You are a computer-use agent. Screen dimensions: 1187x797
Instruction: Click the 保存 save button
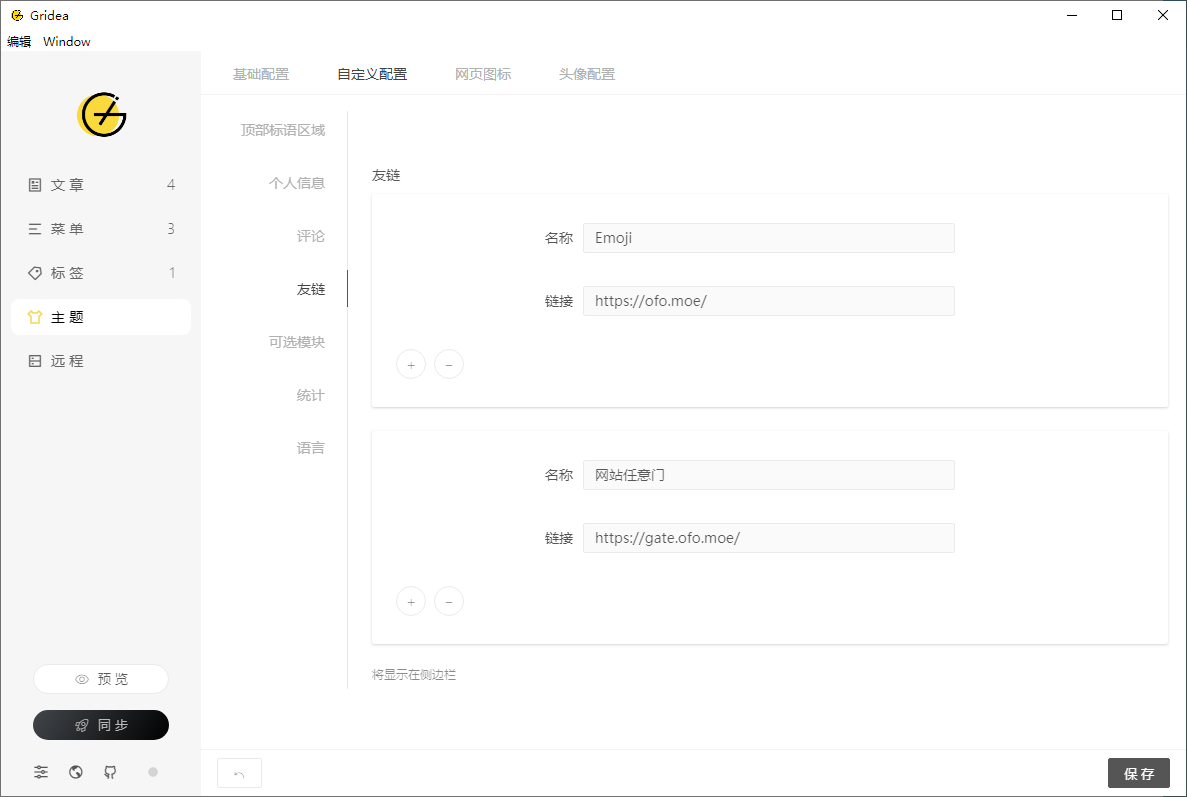[1139, 774]
